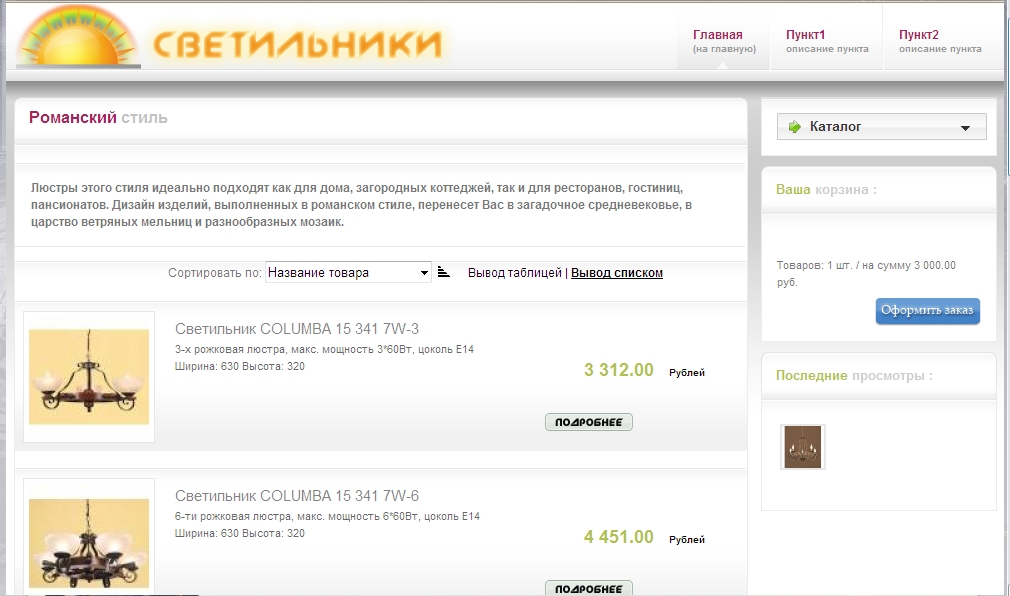Switch to Вывод таблицей view
The width and height of the screenshot is (1010, 596).
[x=515, y=273]
